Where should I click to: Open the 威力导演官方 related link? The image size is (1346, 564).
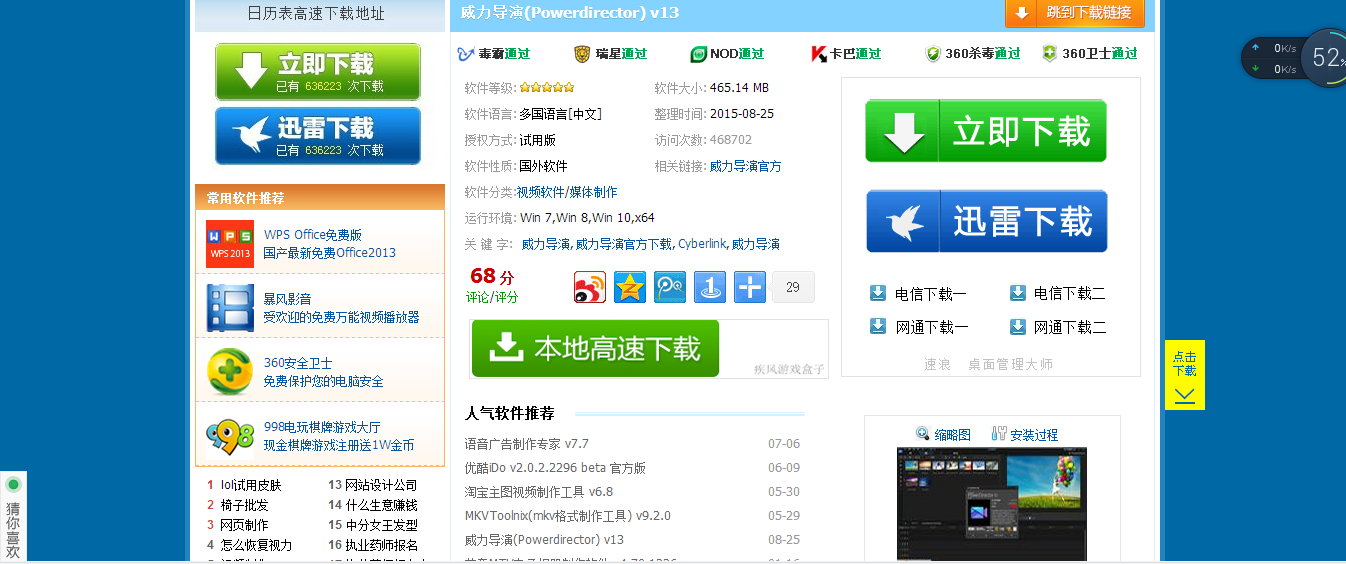coord(746,166)
